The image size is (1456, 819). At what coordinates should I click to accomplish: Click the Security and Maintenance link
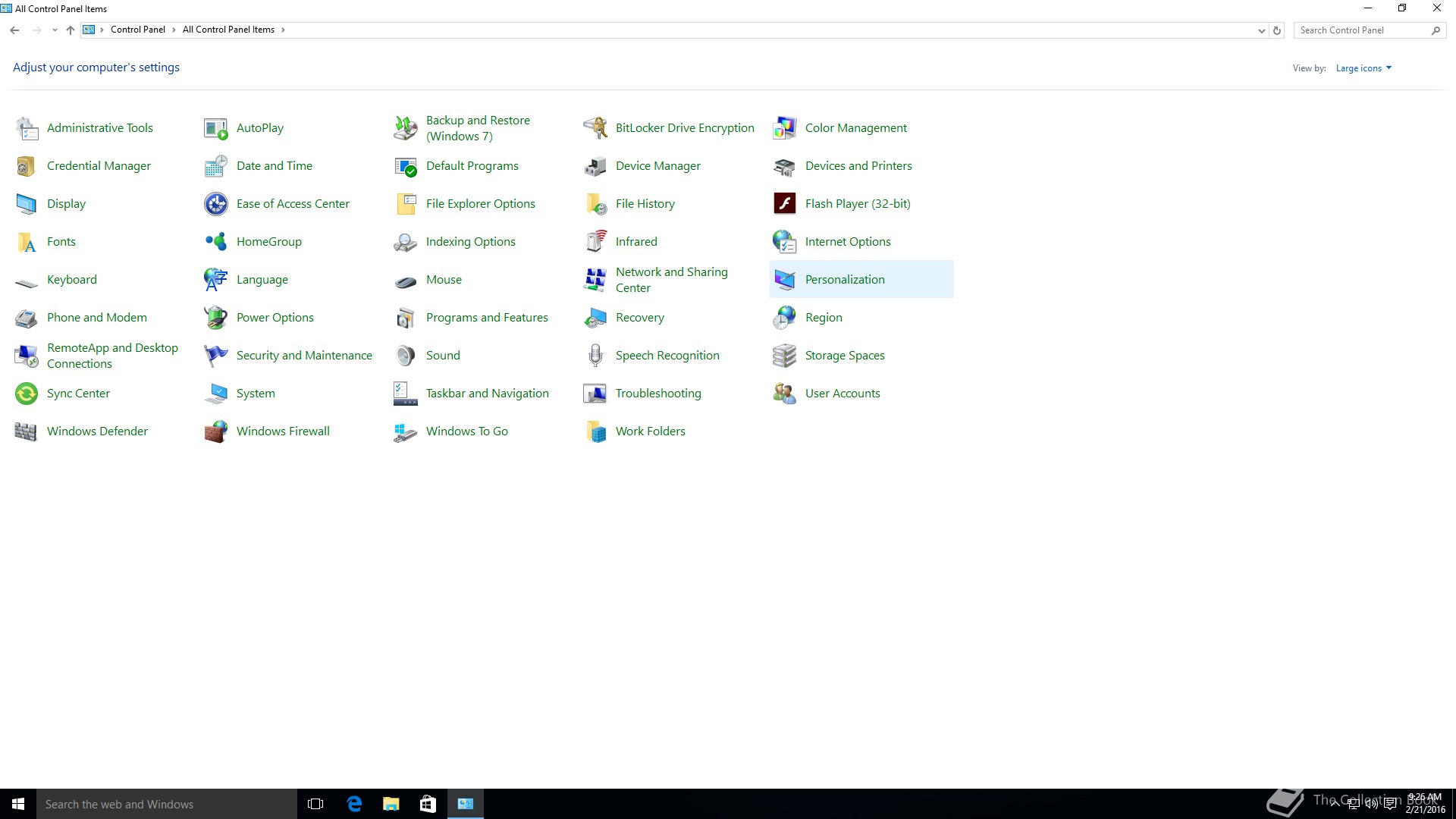(x=304, y=356)
